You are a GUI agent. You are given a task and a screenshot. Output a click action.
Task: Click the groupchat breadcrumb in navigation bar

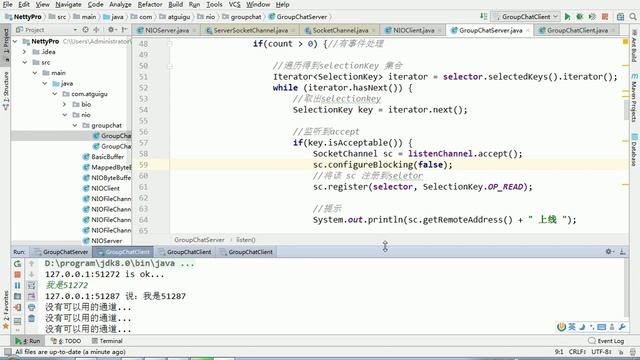click(242, 17)
